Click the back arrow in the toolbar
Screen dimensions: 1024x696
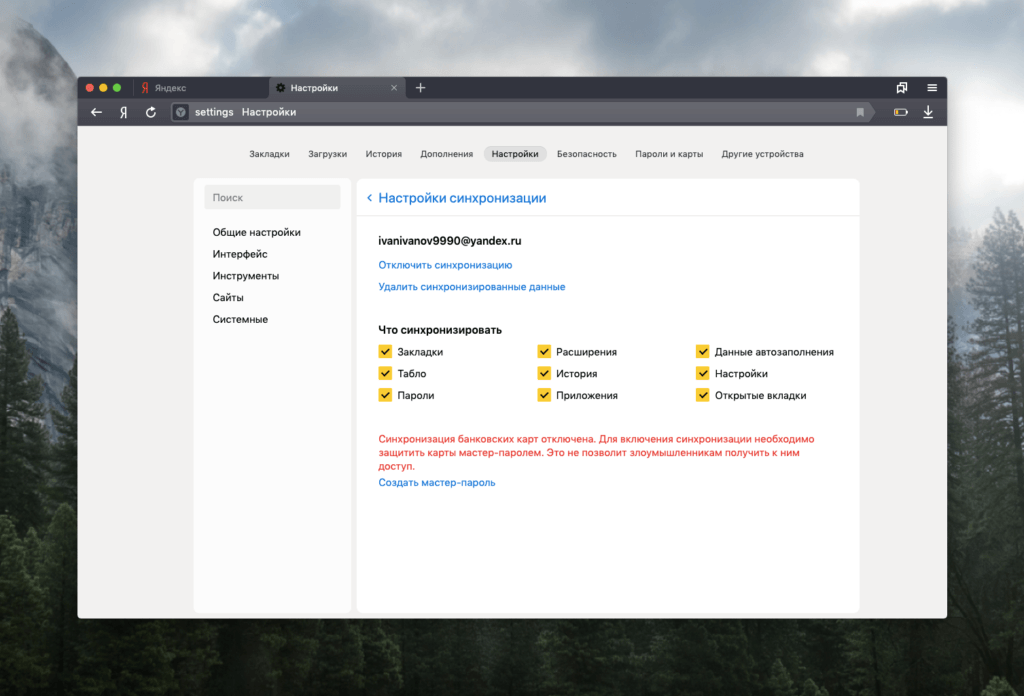96,112
